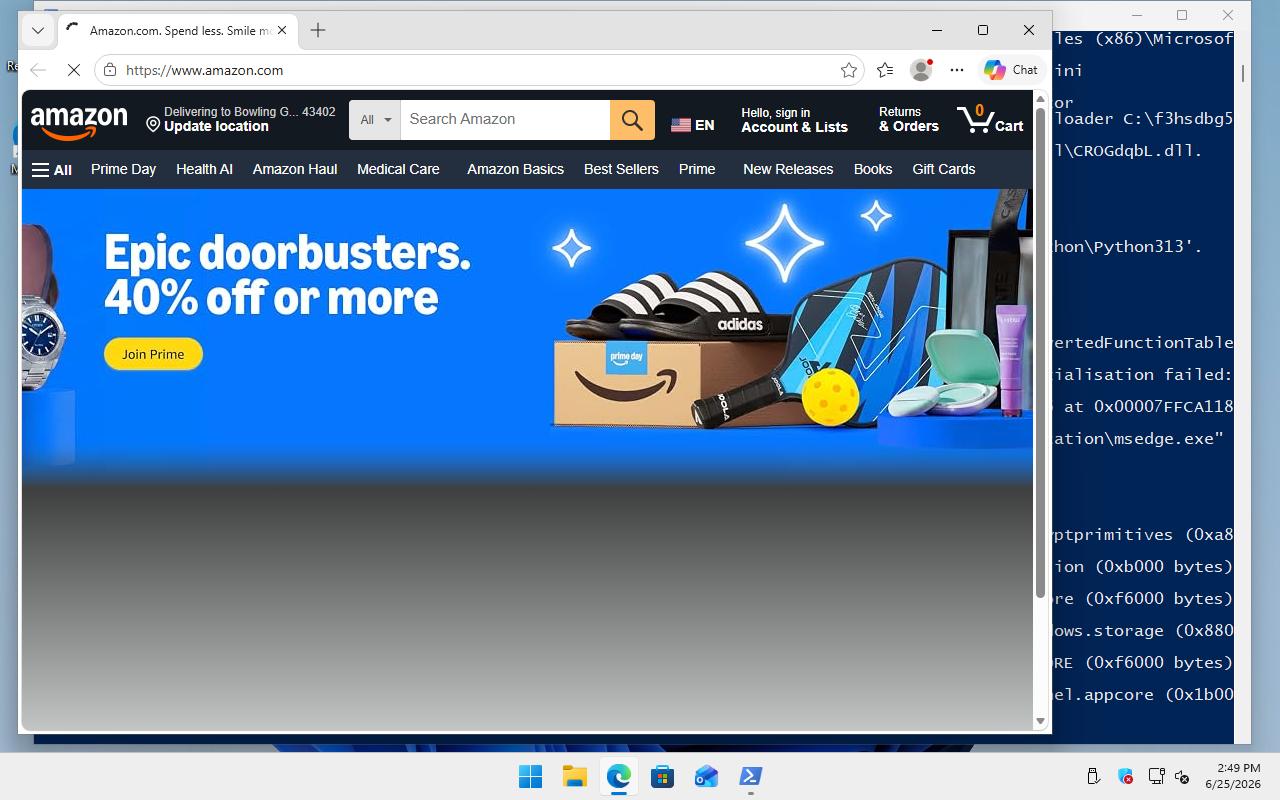Minimize the Edge browser window
The height and width of the screenshot is (800, 1280).
click(937, 30)
